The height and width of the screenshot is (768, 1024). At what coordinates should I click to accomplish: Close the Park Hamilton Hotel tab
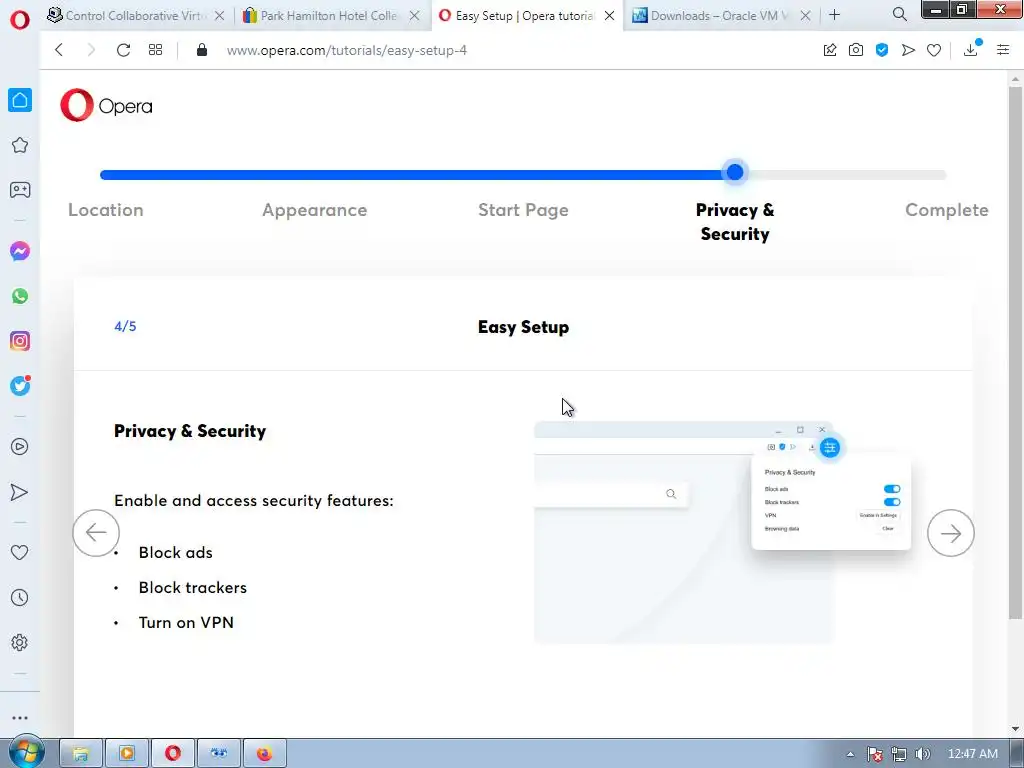414,15
